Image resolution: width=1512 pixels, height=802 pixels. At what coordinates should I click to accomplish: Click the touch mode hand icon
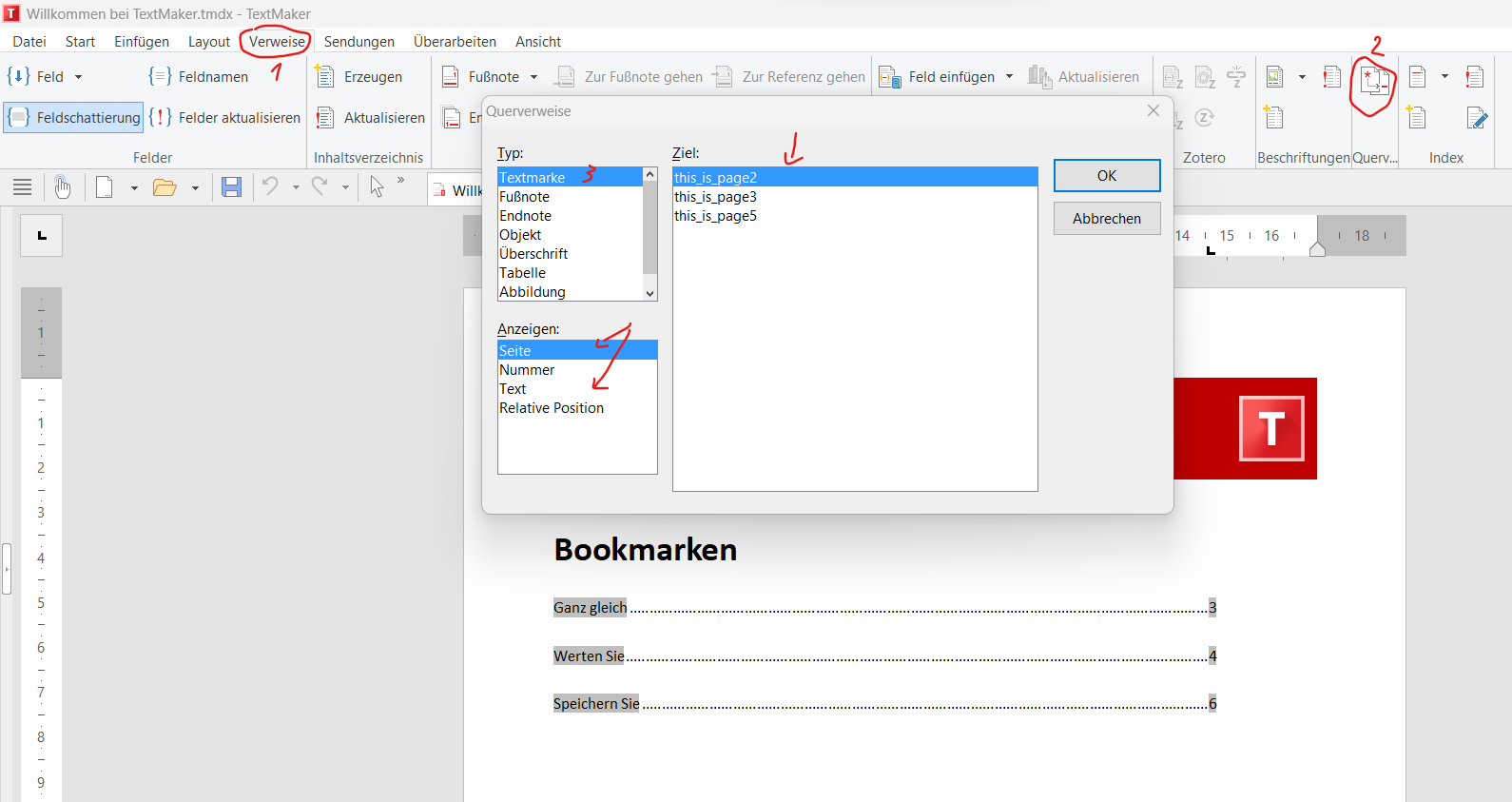[63, 187]
